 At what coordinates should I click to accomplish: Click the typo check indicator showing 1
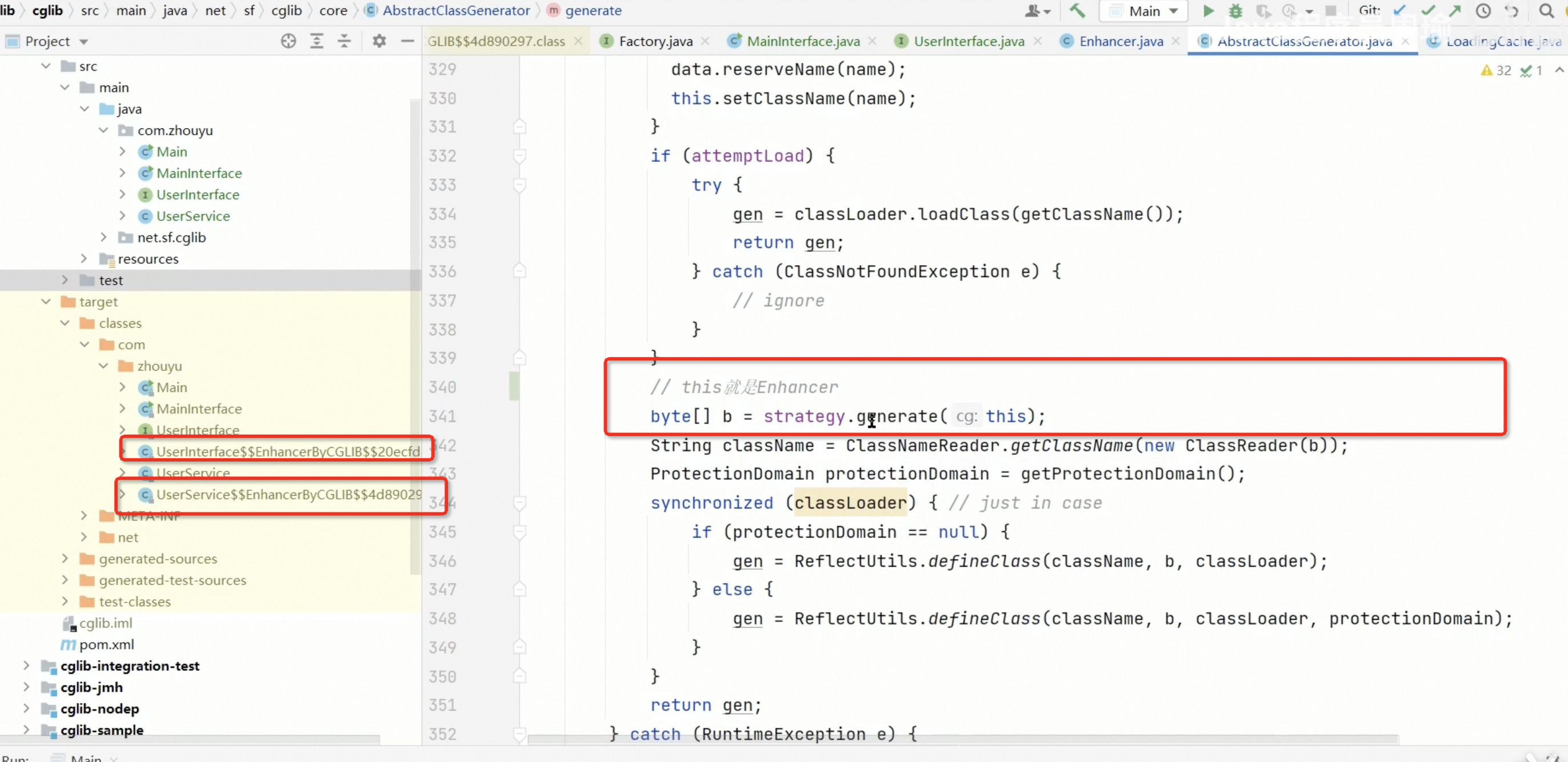click(1530, 71)
